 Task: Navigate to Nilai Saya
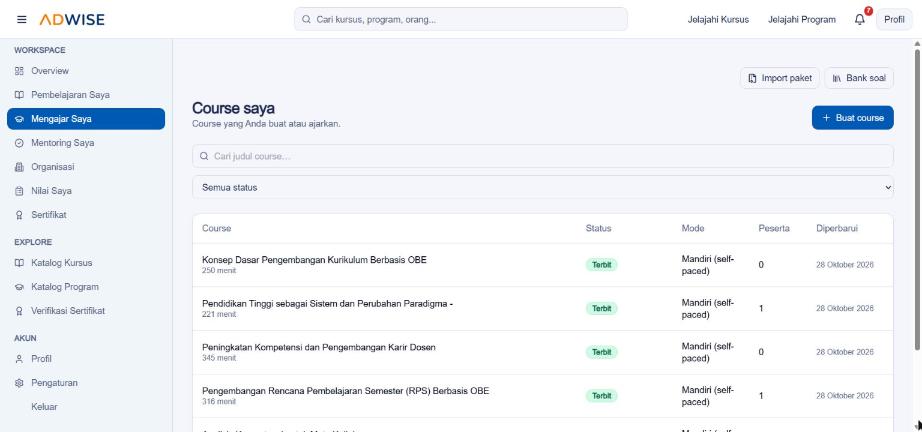(86, 191)
